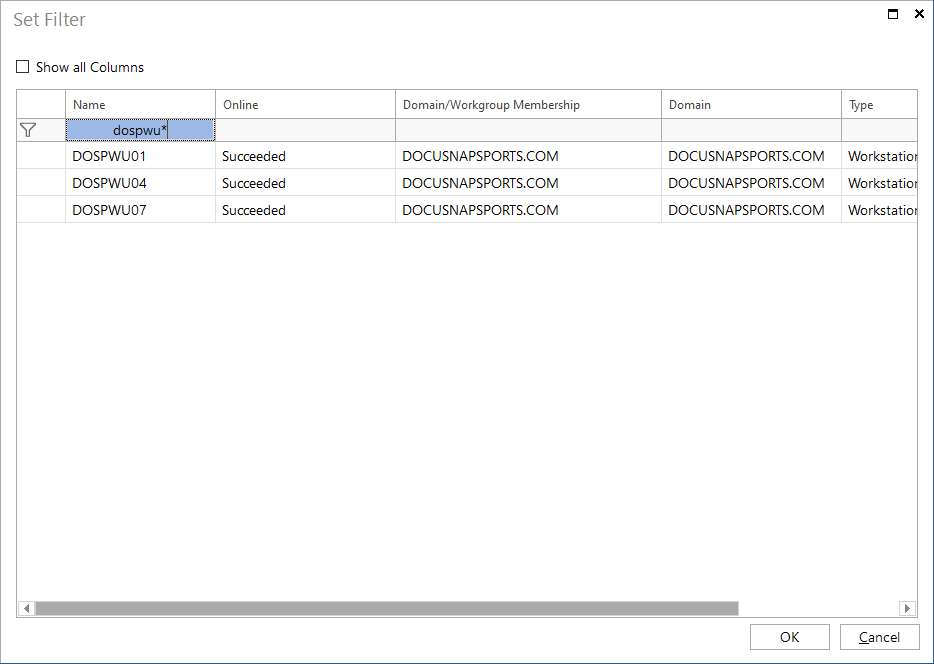This screenshot has height=664, width=934.
Task: Select the DOSPWU07 row name
Action: pyautogui.click(x=109, y=210)
